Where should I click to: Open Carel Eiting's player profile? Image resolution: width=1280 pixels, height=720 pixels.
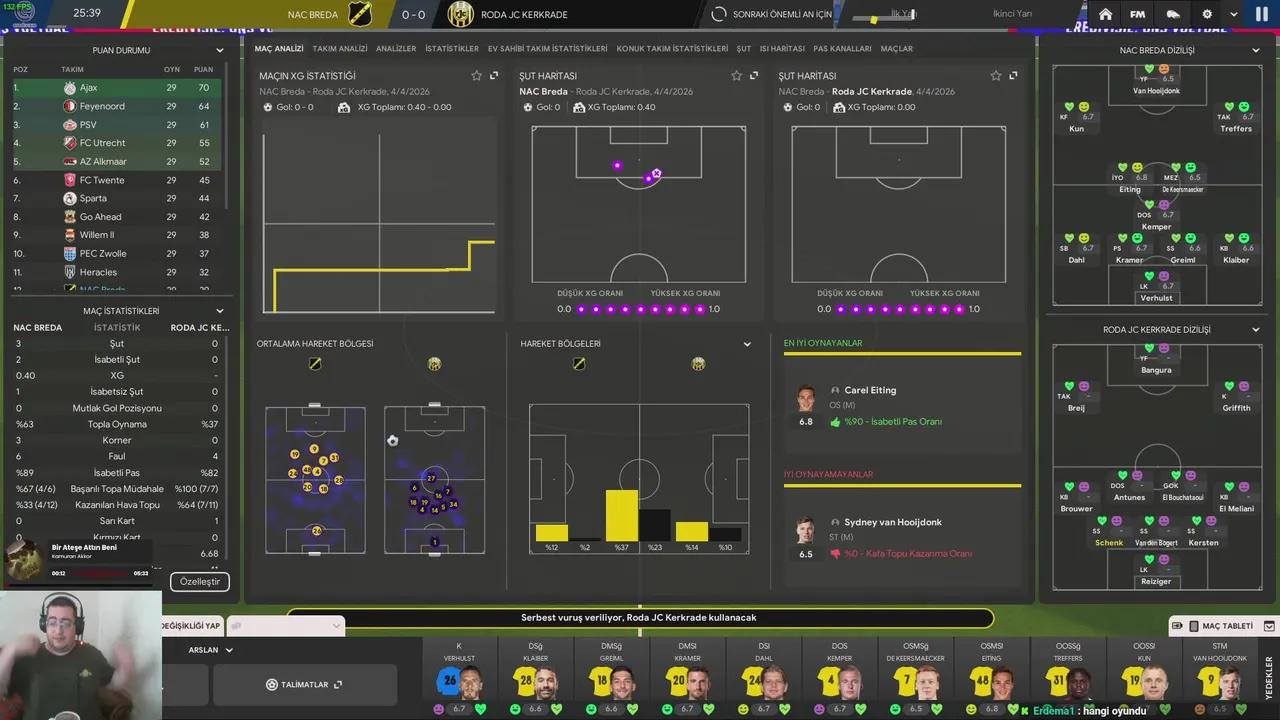(x=870, y=390)
